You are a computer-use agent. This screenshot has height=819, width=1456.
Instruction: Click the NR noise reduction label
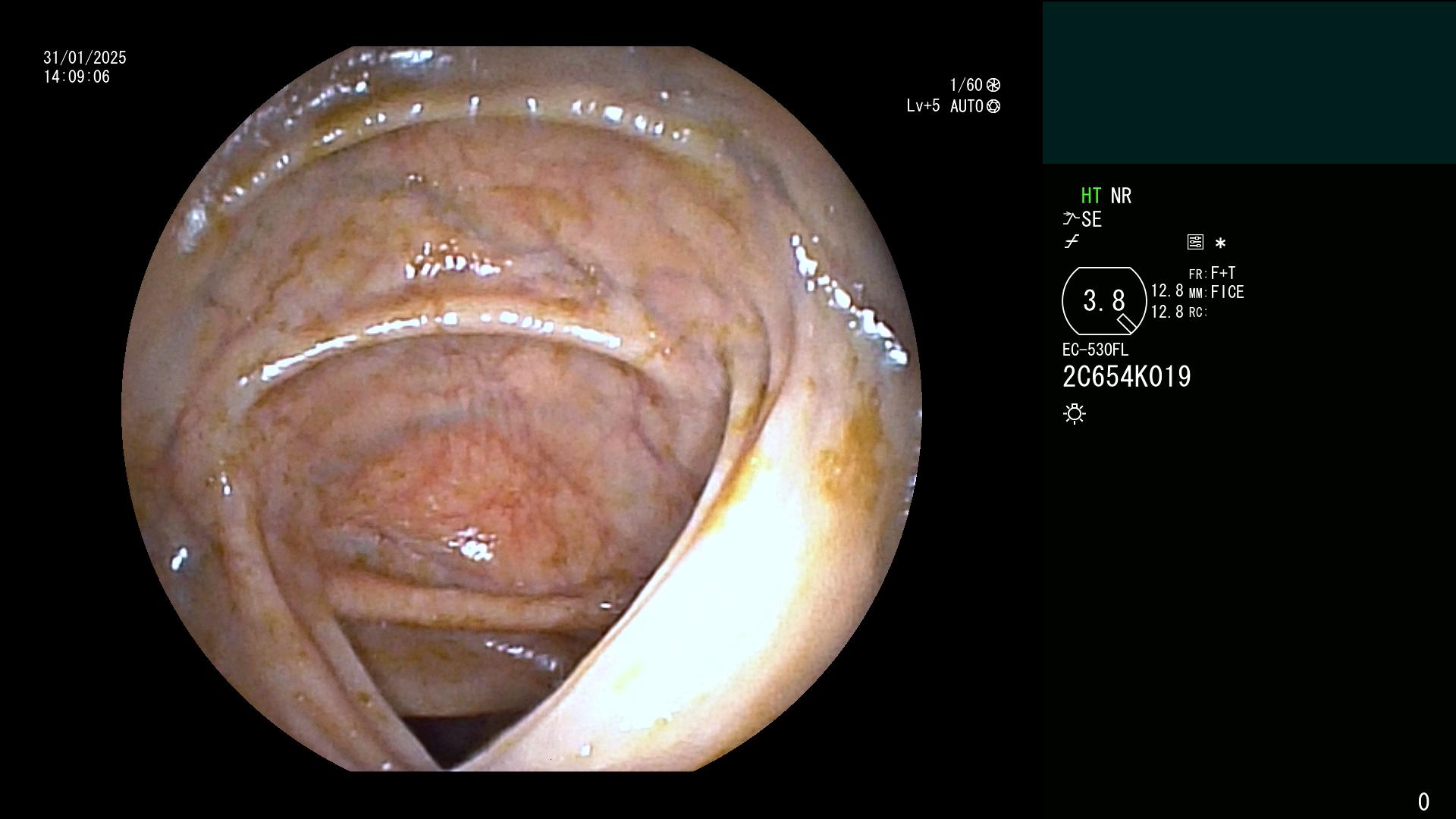[1121, 196]
